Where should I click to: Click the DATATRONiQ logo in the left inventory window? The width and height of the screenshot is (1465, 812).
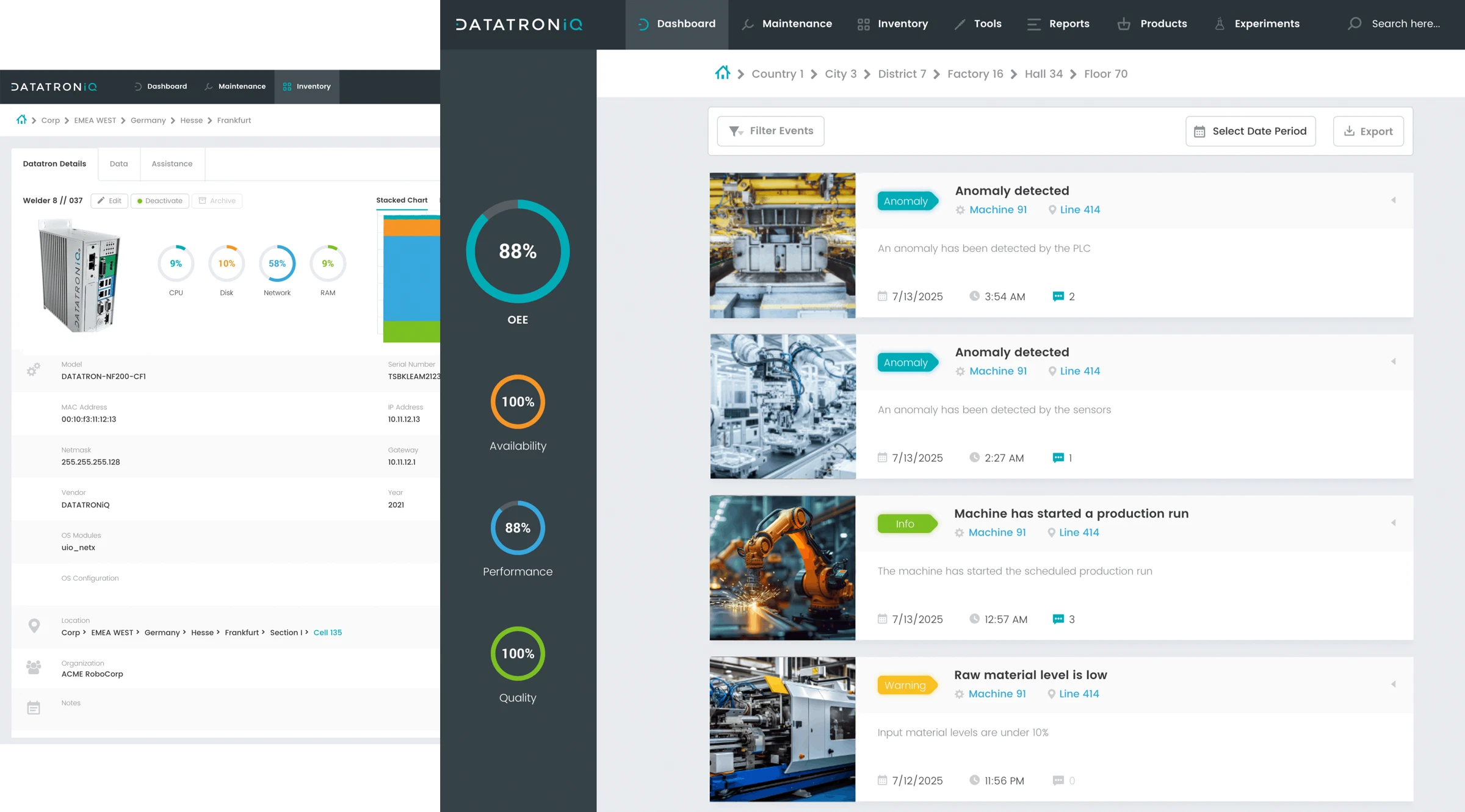point(54,87)
